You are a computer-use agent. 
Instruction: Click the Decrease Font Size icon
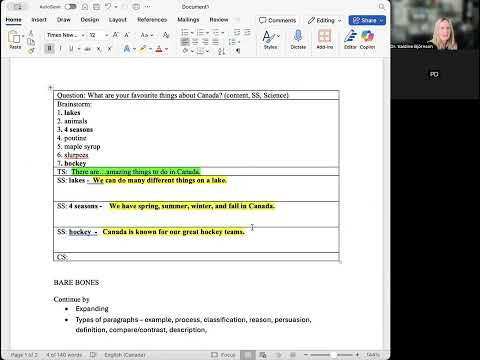[127, 35]
